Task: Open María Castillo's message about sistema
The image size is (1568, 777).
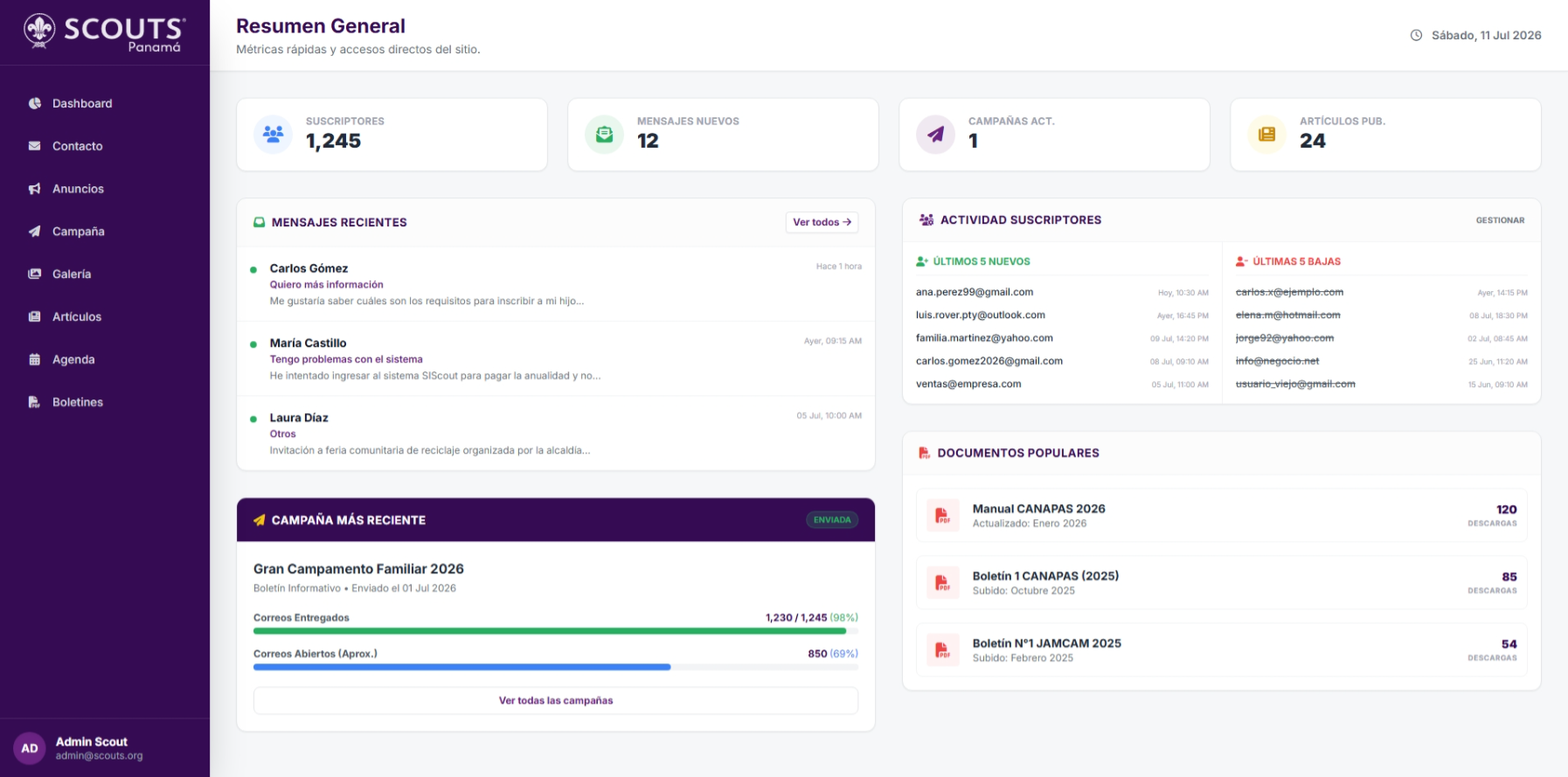Action: pos(556,358)
